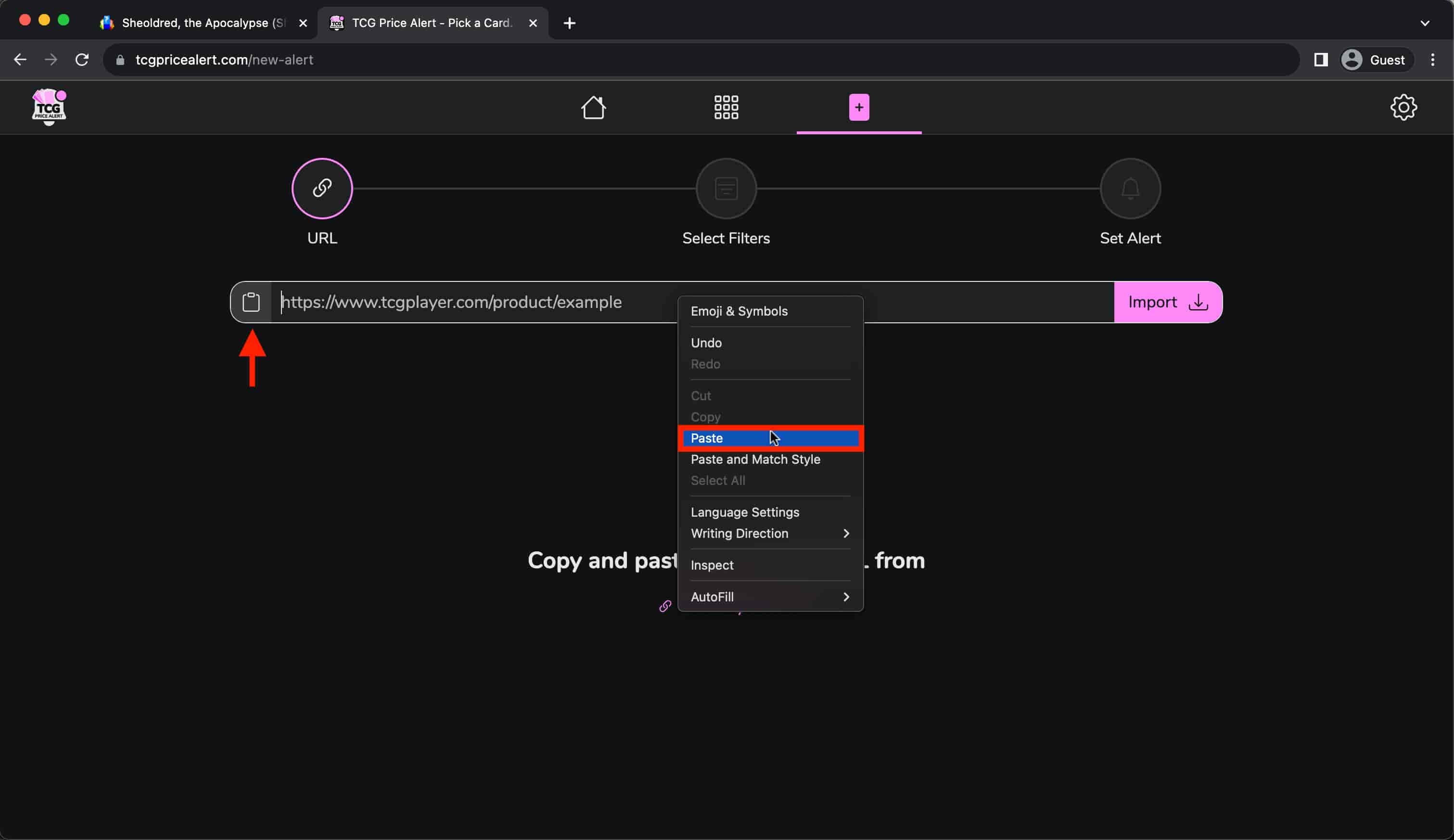The image size is (1454, 840).
Task: Click the URL step label
Action: (322, 238)
